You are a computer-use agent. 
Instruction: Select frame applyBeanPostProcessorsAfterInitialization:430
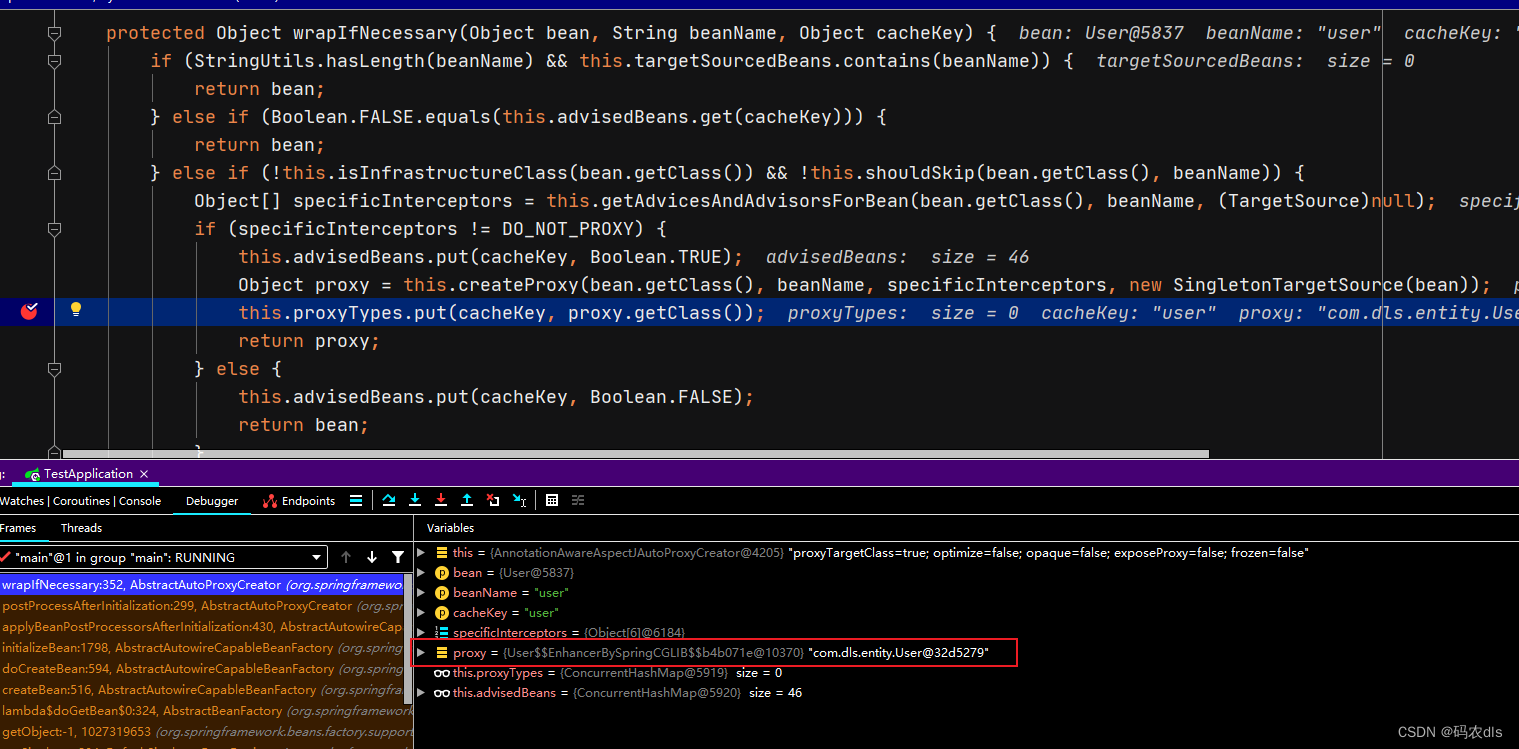[x=202, y=627]
